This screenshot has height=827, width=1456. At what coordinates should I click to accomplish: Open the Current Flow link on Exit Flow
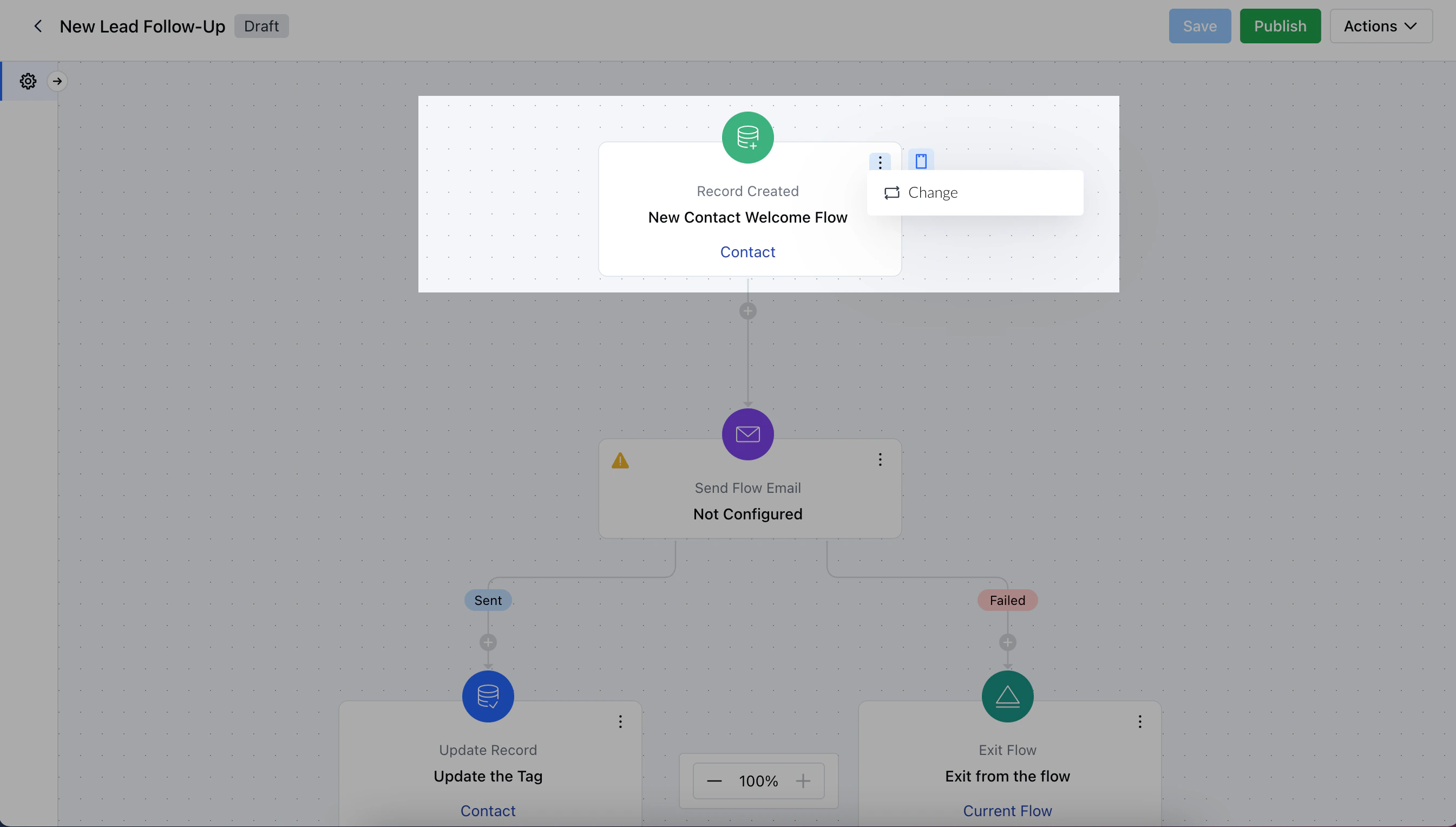click(1007, 811)
